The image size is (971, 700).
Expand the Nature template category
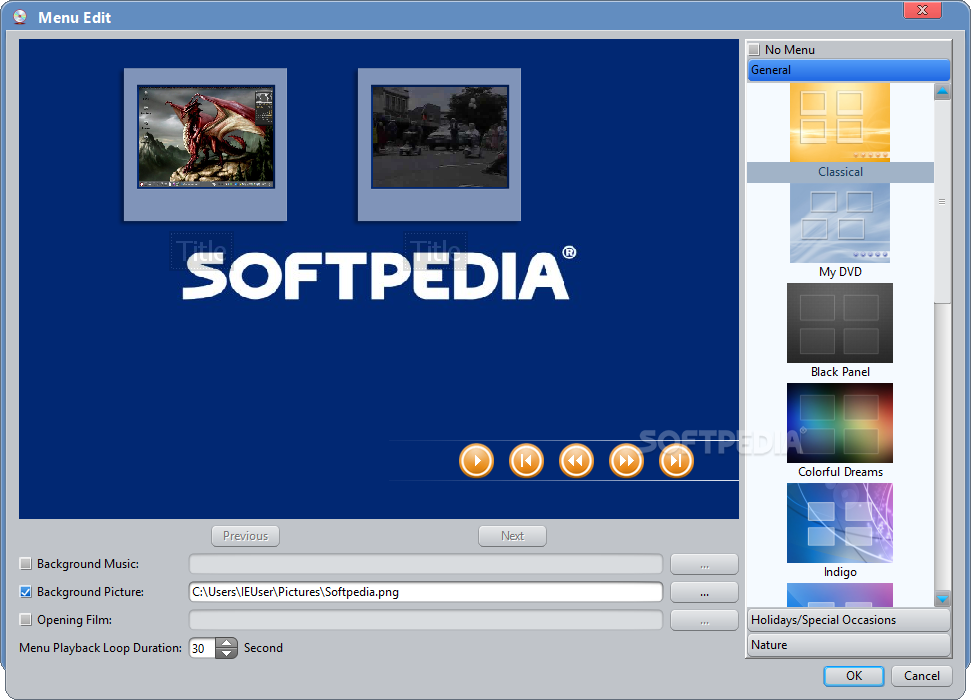tap(848, 645)
